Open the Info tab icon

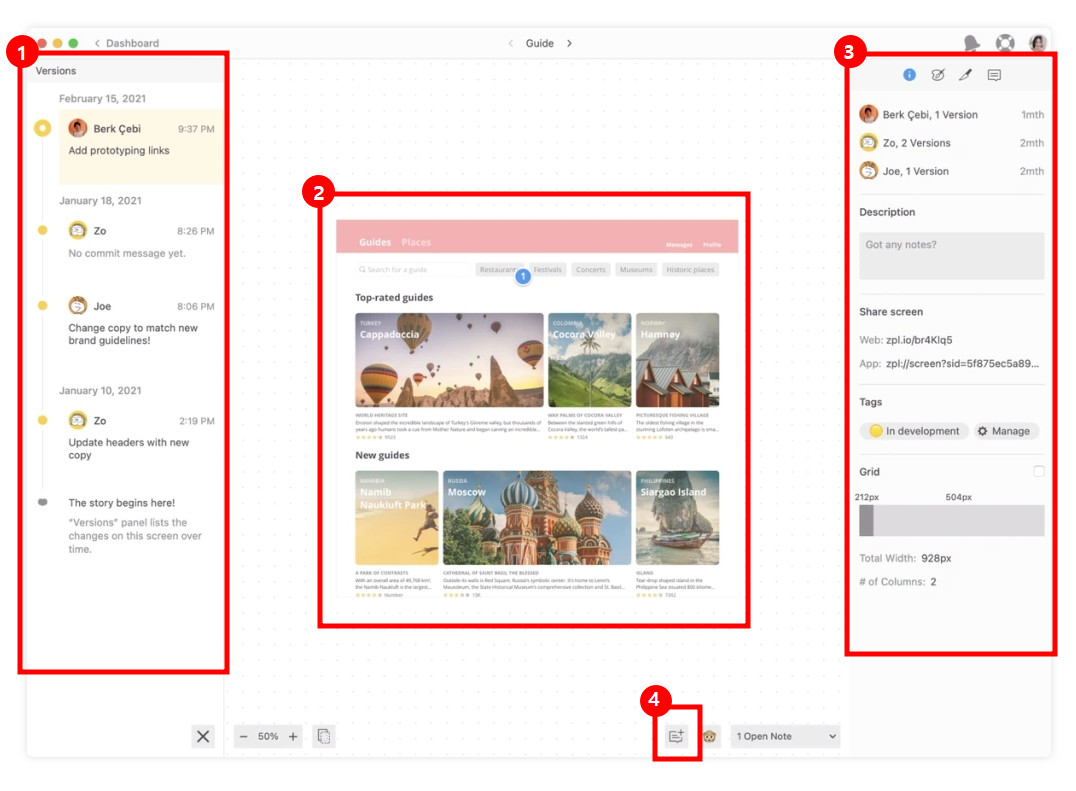pyautogui.click(x=909, y=75)
